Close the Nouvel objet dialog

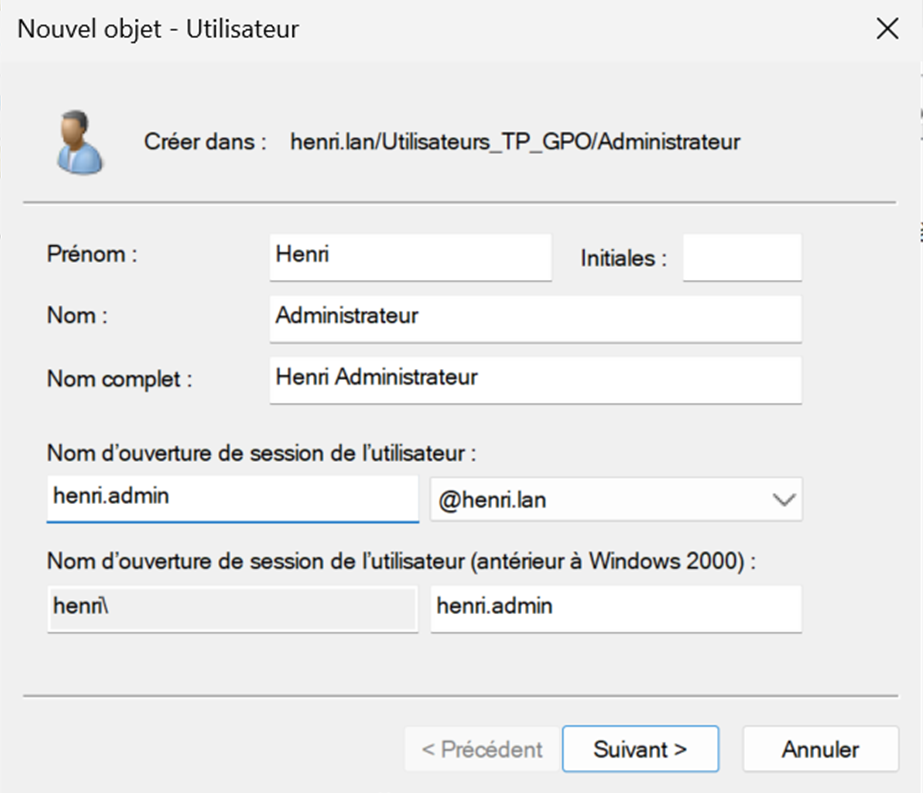[x=887, y=28]
